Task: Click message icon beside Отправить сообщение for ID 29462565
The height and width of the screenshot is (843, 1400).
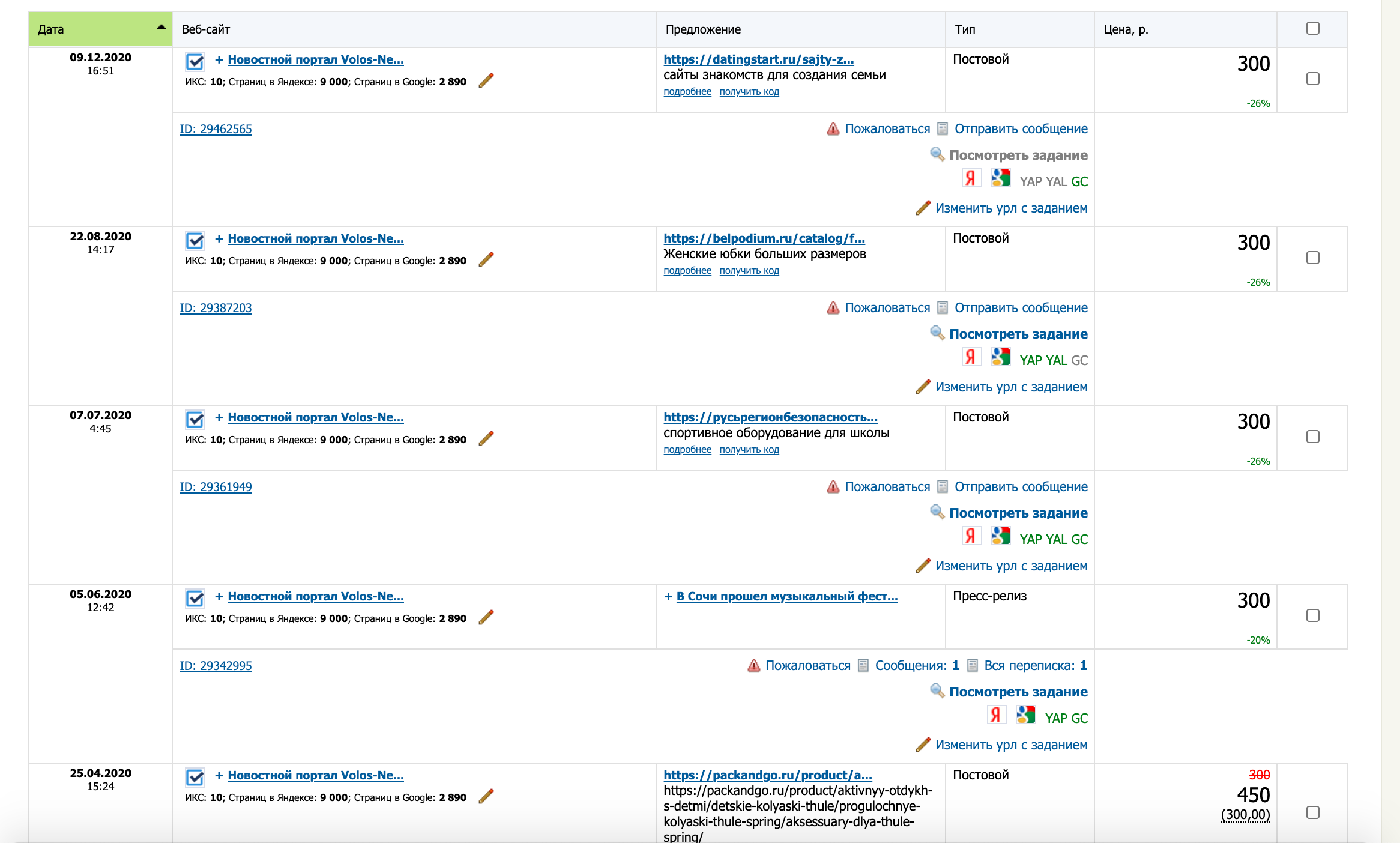Action: pos(943,129)
